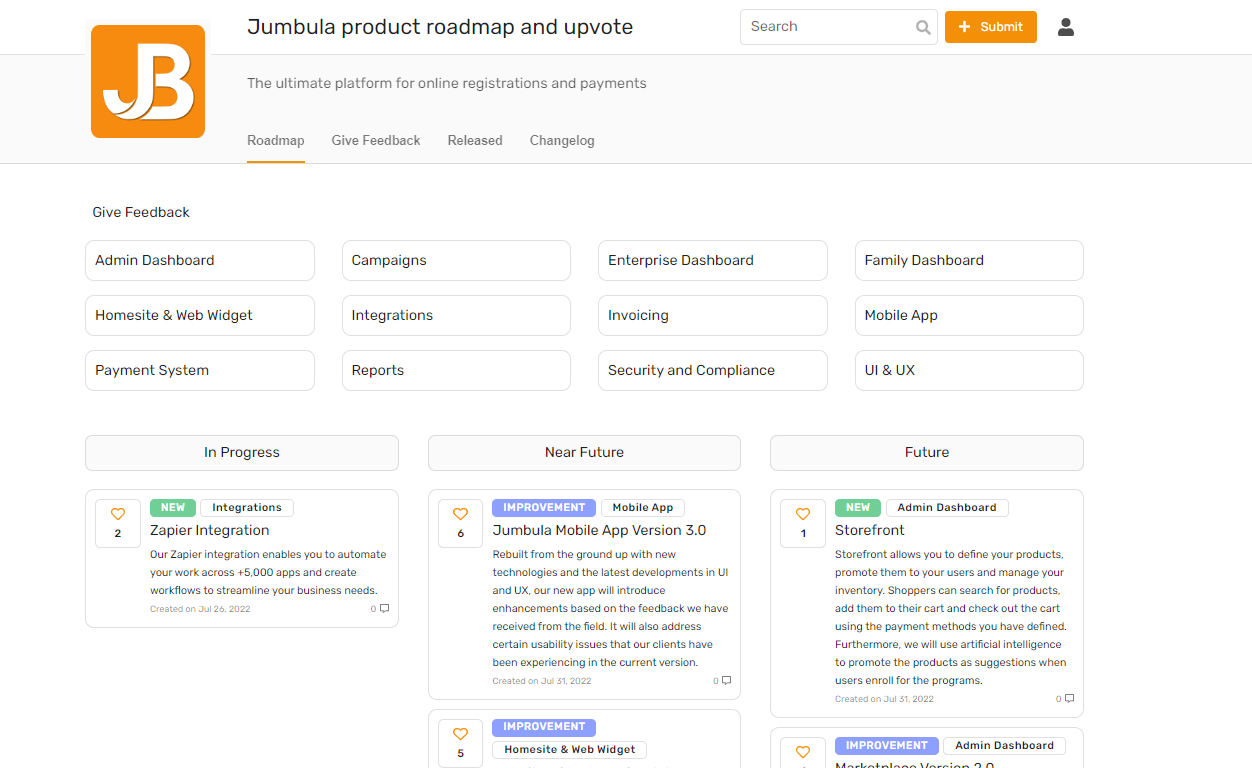Upvote Zapier Integration with heart icon
This screenshot has width=1252, height=768.
point(117,513)
